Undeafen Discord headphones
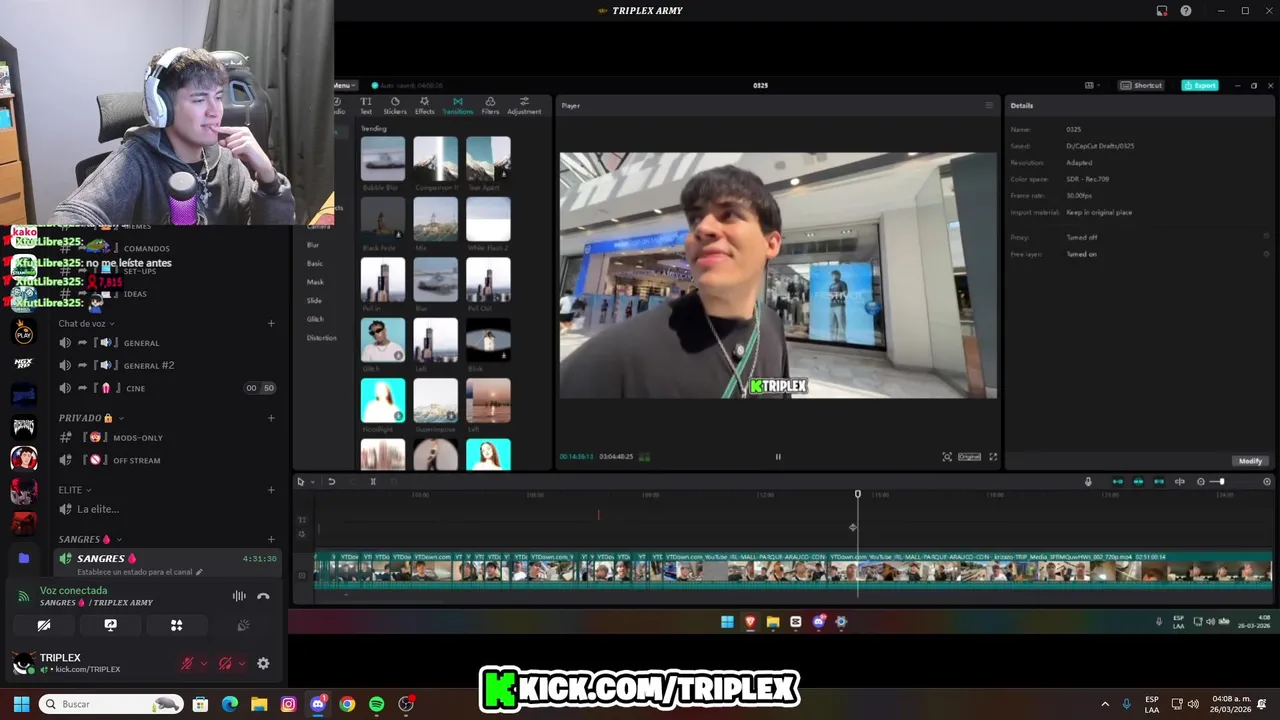The height and width of the screenshot is (720, 1280). (226, 663)
